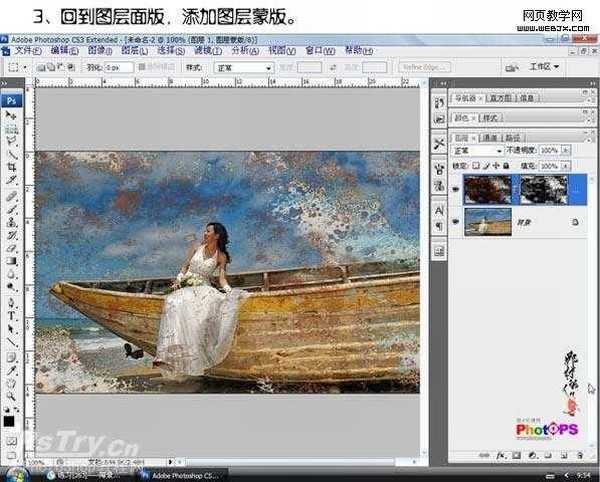Click the Adobe Photoshop CS taskbar button
This screenshot has height=482, width=600.
tap(182, 474)
